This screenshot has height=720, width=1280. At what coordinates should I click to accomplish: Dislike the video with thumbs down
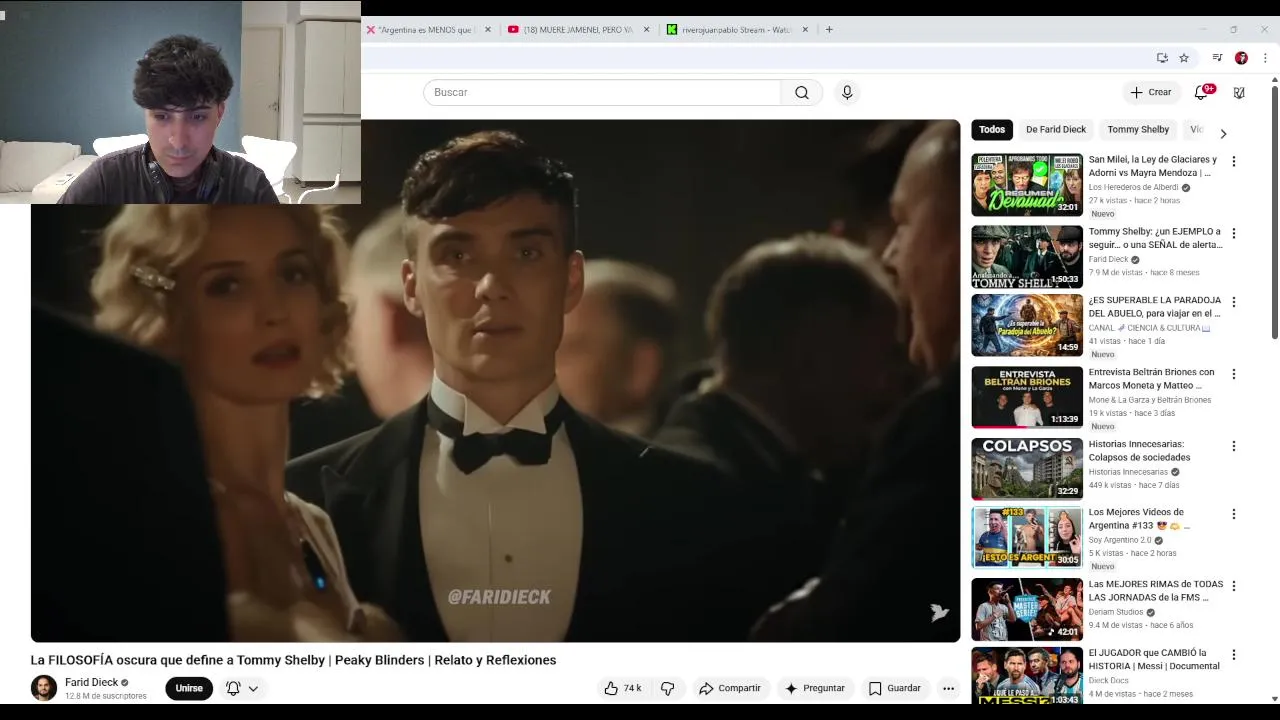[x=668, y=688]
